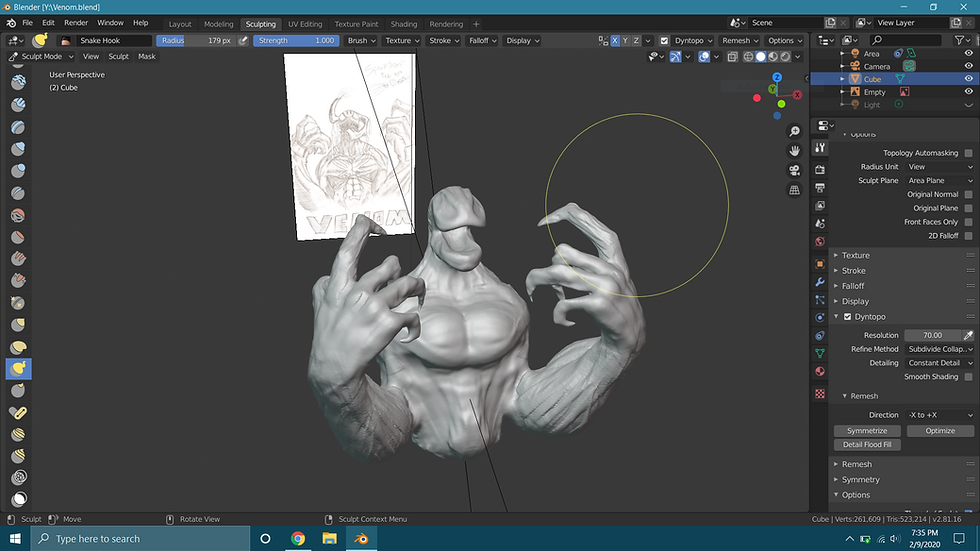Click the resolution eyedropper sample icon
Viewport: 980px width, 551px height.
tap(968, 335)
